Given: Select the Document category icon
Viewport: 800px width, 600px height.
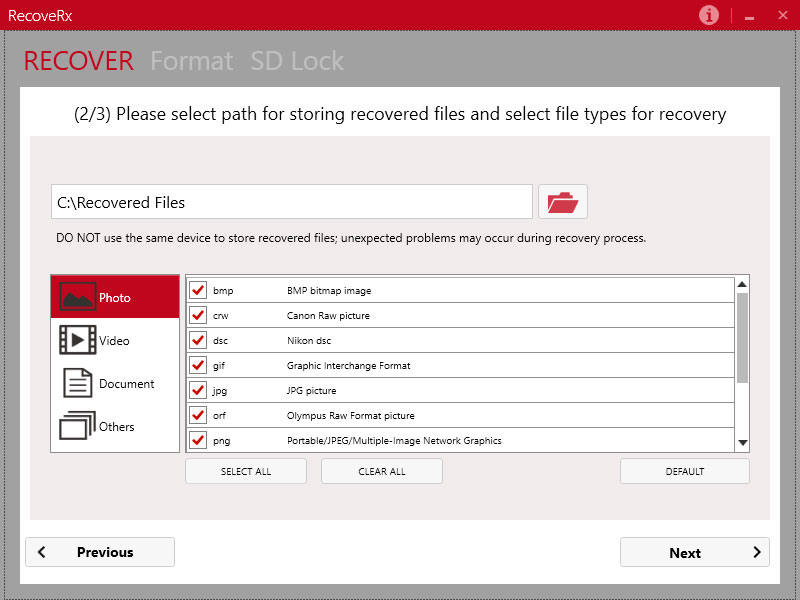Looking at the screenshot, I should (x=78, y=383).
